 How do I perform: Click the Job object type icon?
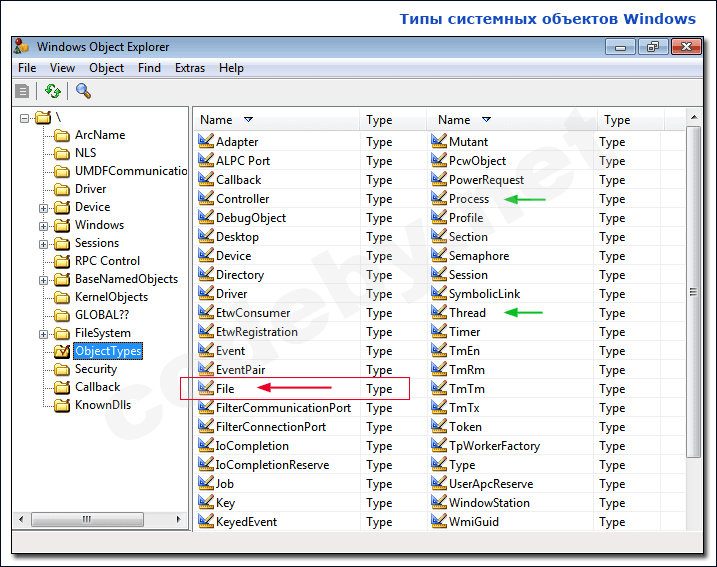(x=206, y=483)
